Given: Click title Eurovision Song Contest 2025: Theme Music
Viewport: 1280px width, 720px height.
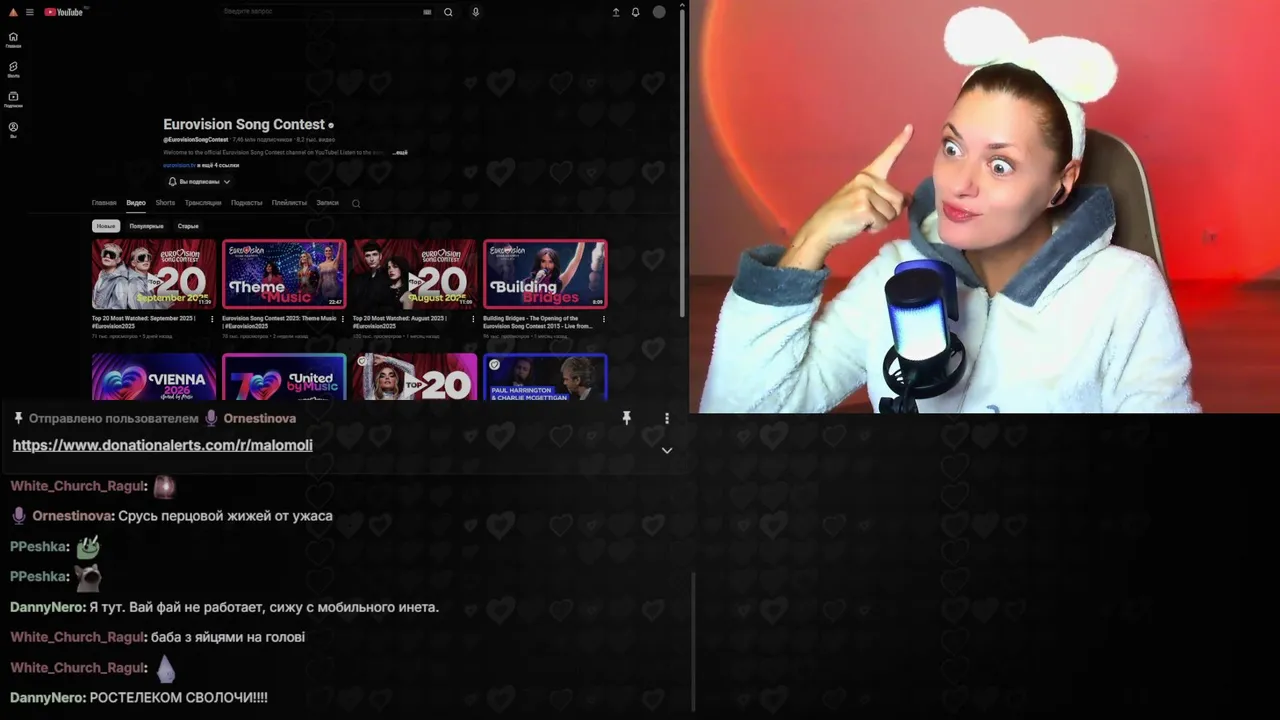Looking at the screenshot, I should click(279, 322).
